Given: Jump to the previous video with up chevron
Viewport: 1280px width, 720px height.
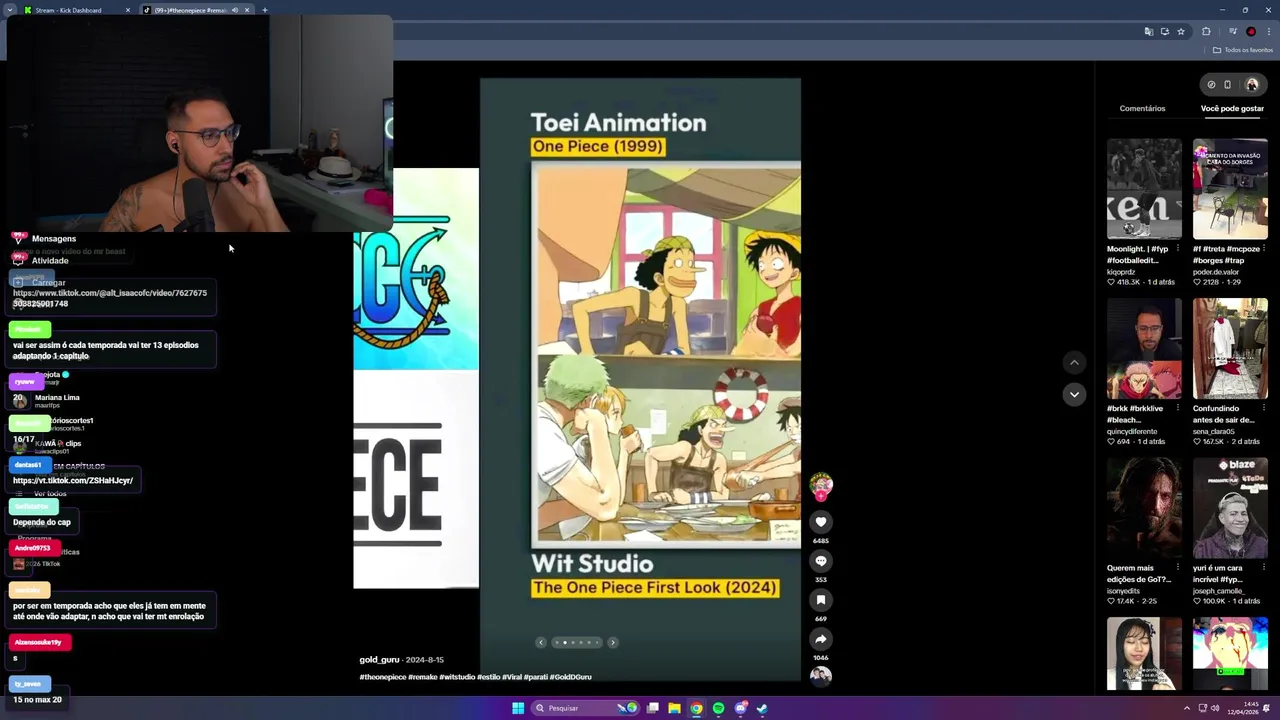Looking at the screenshot, I should point(1074,362).
